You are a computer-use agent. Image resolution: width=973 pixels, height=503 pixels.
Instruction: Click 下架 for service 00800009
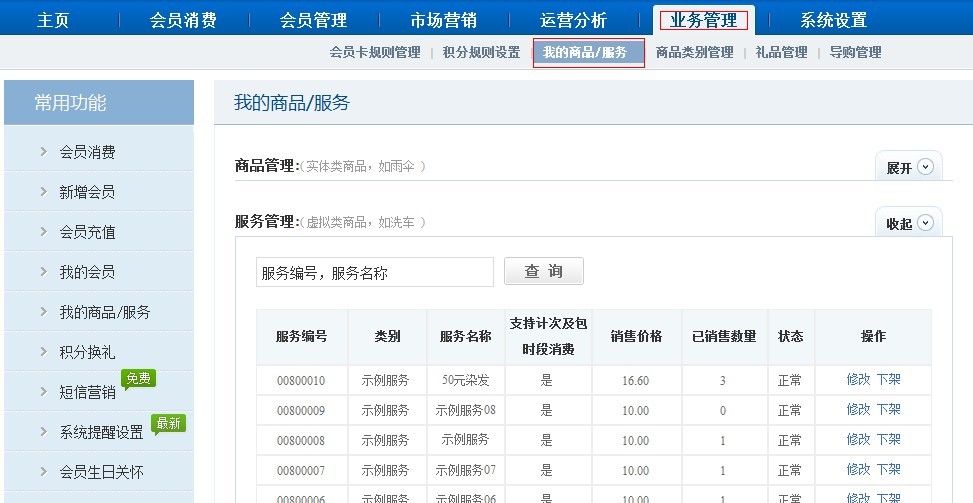tap(888, 410)
